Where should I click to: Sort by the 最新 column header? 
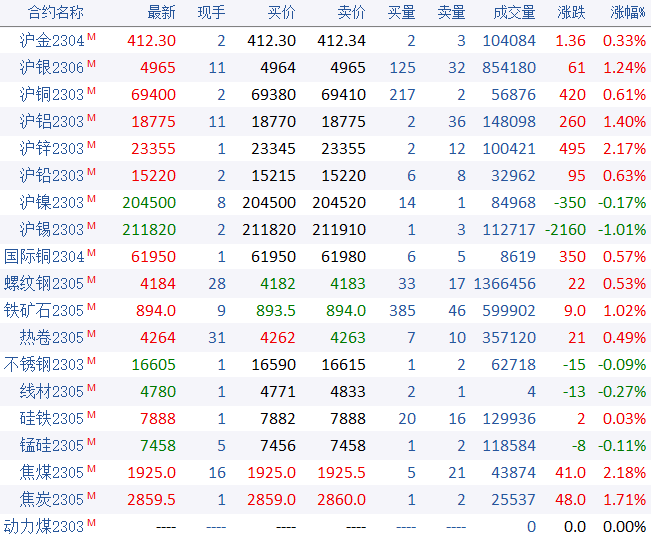pyautogui.click(x=161, y=13)
